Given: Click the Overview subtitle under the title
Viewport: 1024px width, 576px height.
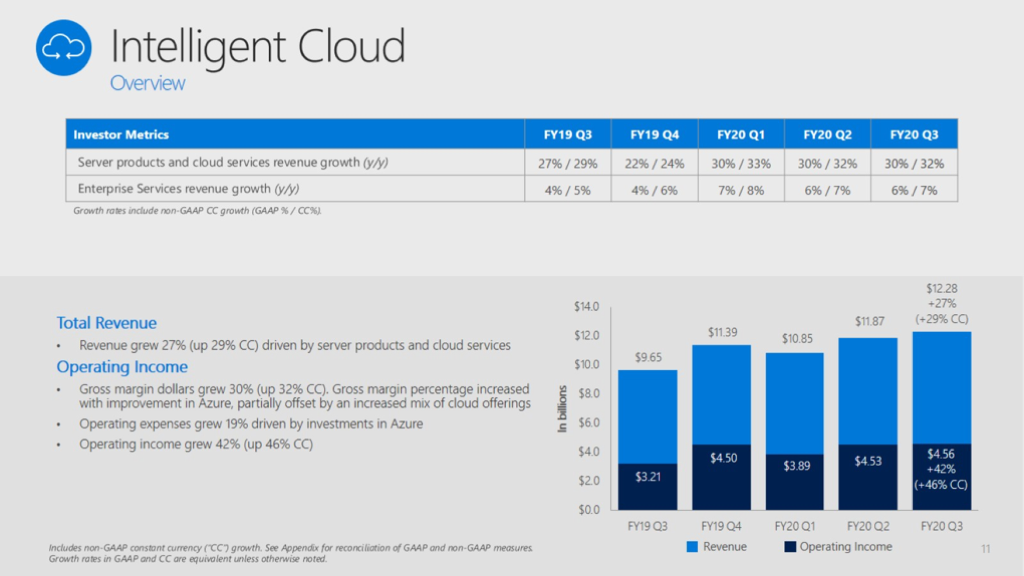Looking at the screenshot, I should click(x=147, y=83).
